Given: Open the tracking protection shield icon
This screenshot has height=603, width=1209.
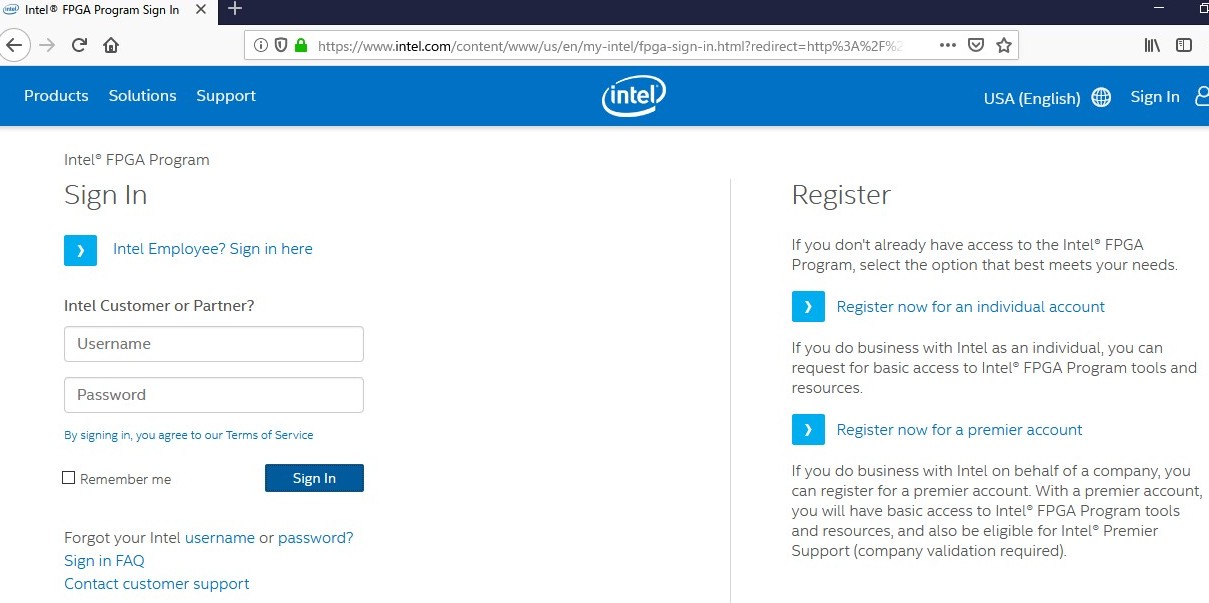Looking at the screenshot, I should pyautogui.click(x=281, y=45).
